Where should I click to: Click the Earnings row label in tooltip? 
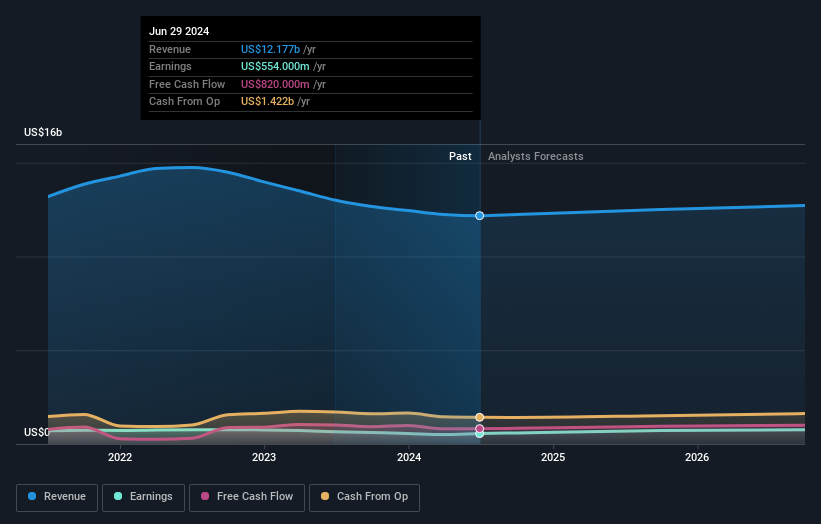pyautogui.click(x=170, y=66)
